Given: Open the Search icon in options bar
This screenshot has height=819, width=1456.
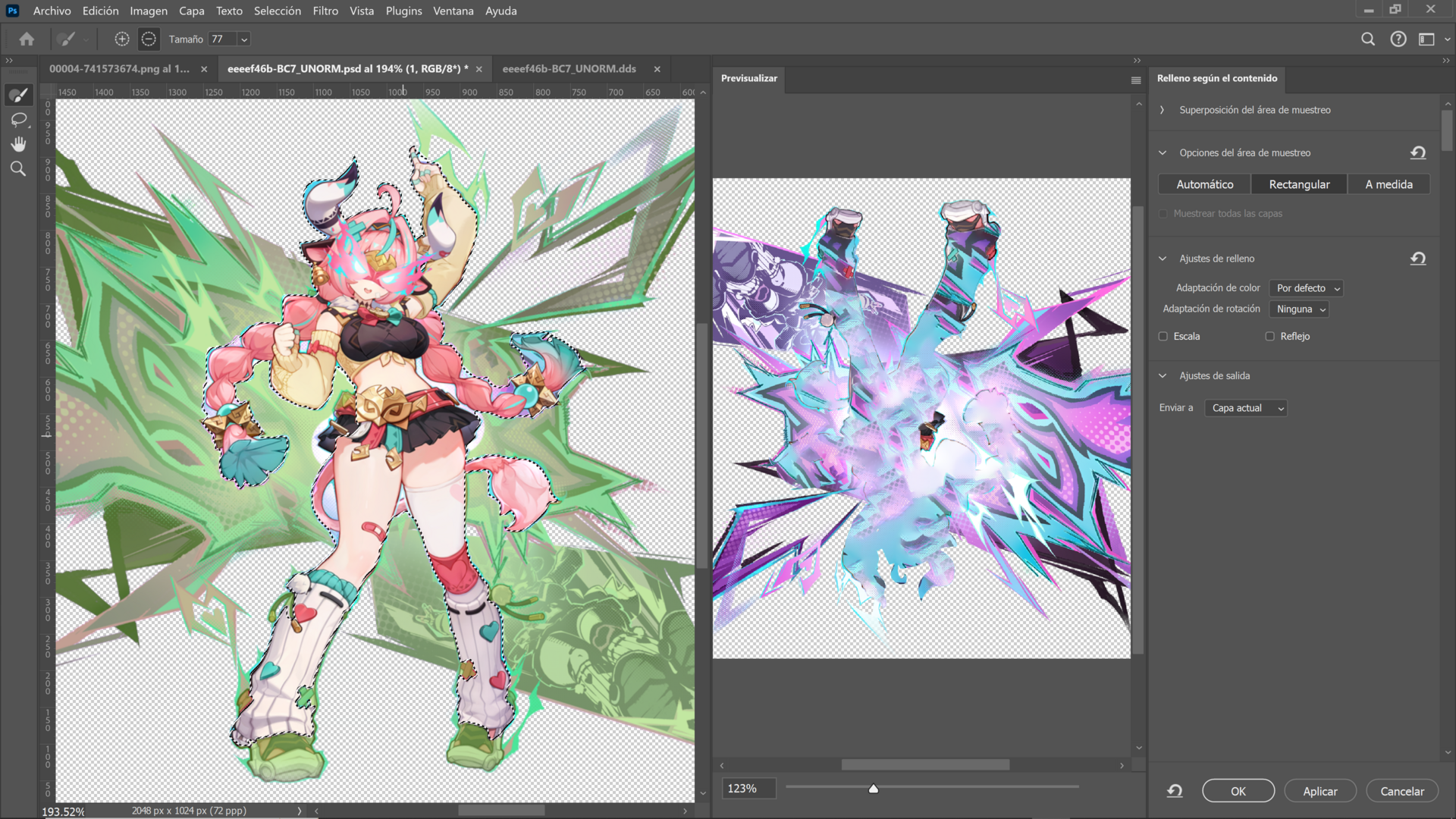Looking at the screenshot, I should click(1368, 39).
